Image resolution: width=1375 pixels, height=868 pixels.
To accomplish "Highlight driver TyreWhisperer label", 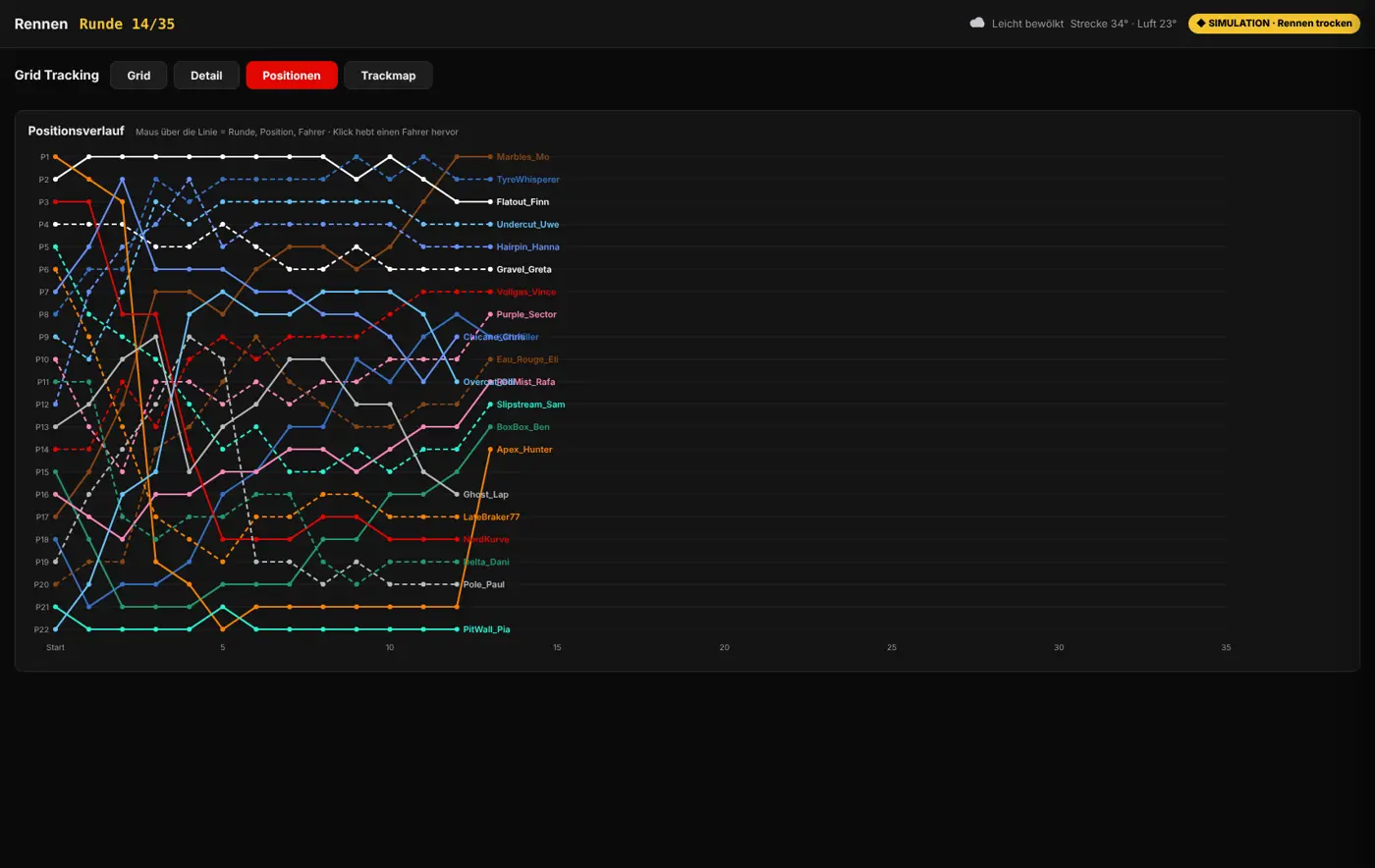I will [527, 180].
